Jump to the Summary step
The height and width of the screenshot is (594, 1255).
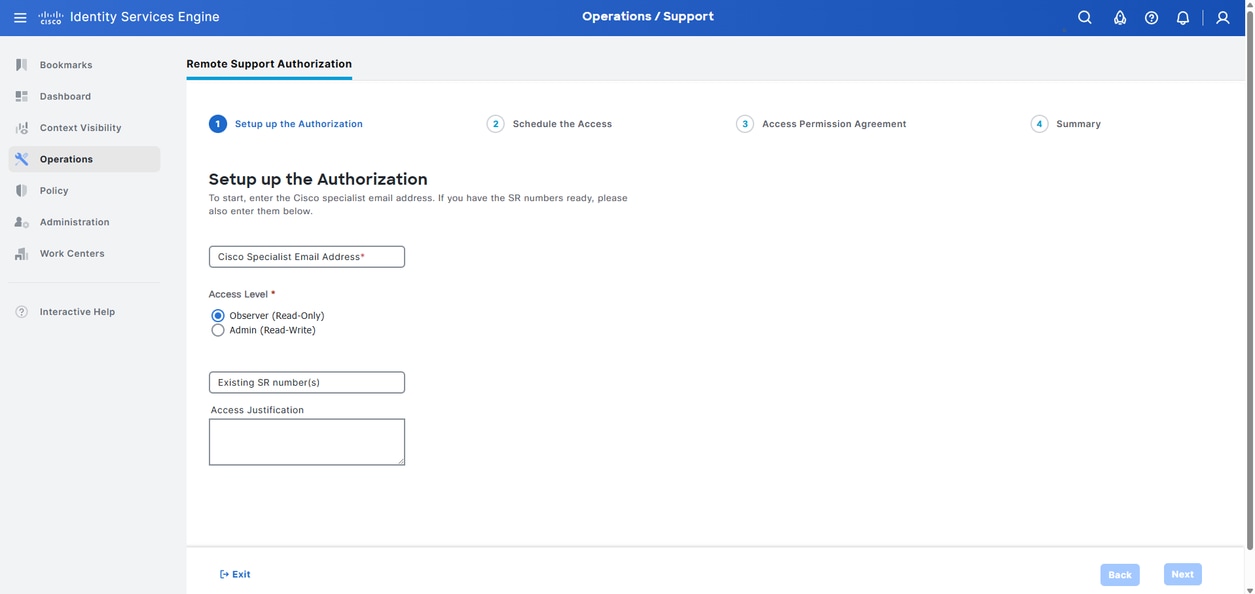[x=1078, y=121]
